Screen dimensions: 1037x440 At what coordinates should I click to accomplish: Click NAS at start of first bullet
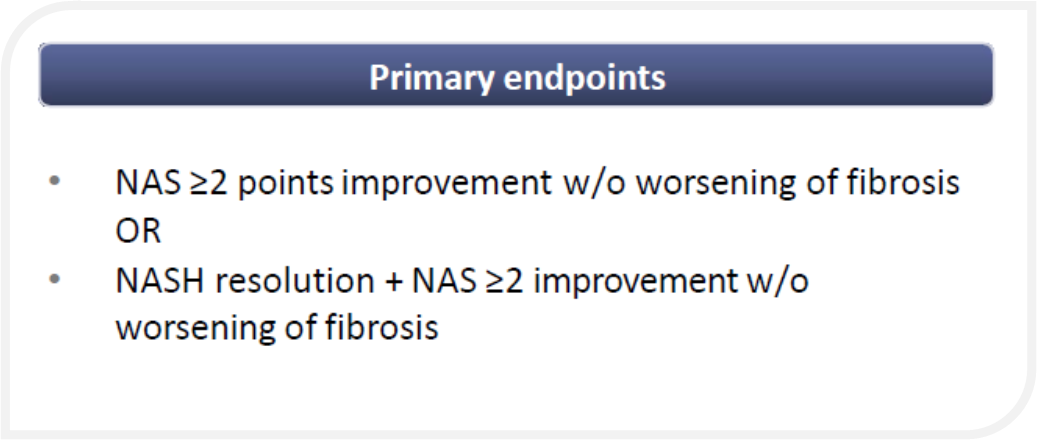pyautogui.click(x=146, y=184)
